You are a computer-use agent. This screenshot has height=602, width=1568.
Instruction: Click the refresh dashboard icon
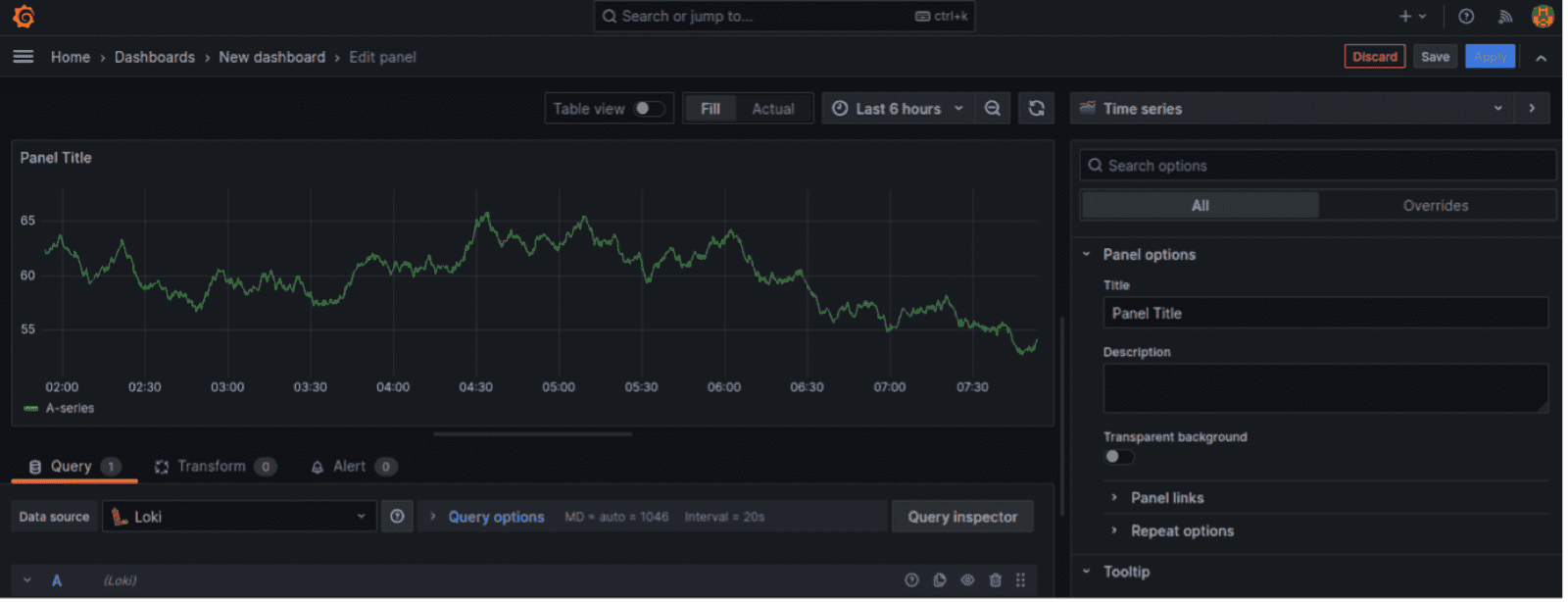click(1037, 109)
